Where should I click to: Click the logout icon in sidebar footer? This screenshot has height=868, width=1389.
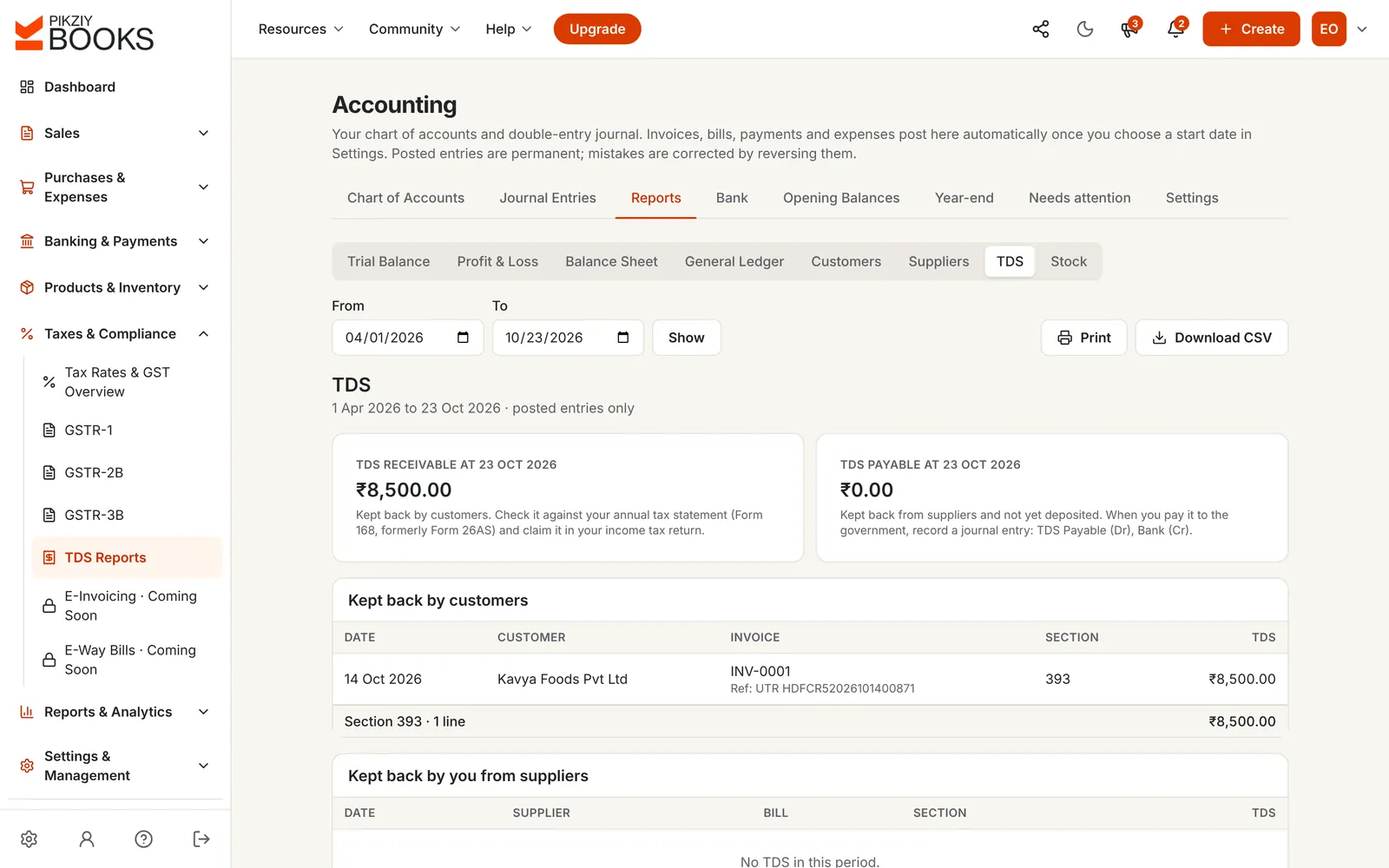click(201, 838)
